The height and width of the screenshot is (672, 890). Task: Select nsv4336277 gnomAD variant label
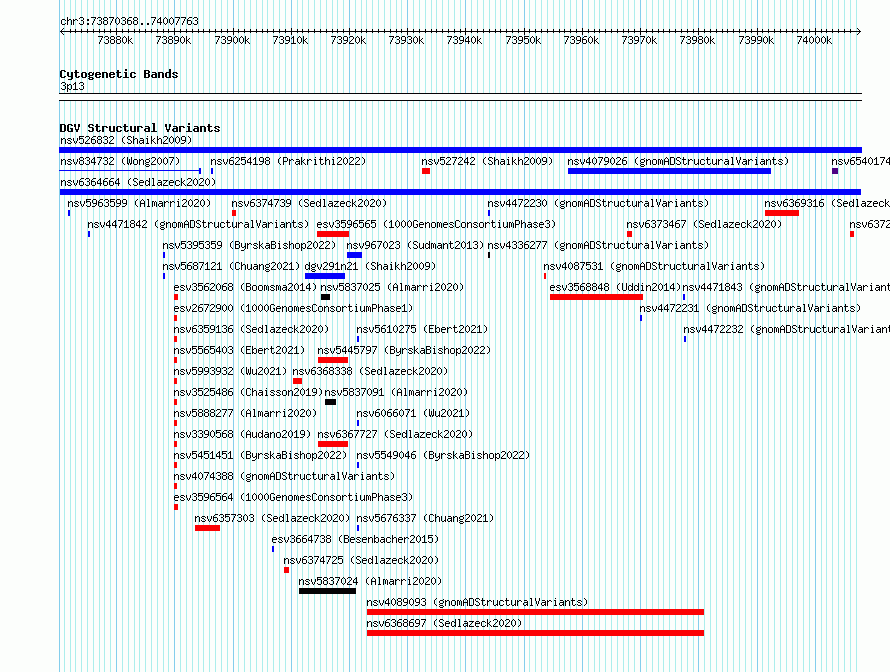(598, 245)
